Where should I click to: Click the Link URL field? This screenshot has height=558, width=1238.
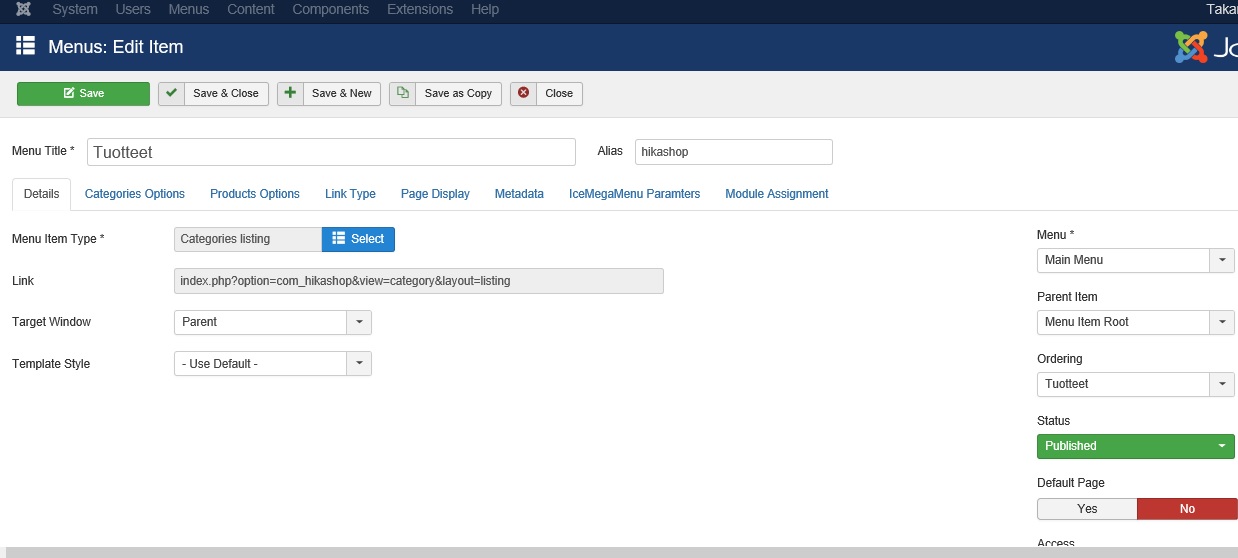(x=419, y=281)
